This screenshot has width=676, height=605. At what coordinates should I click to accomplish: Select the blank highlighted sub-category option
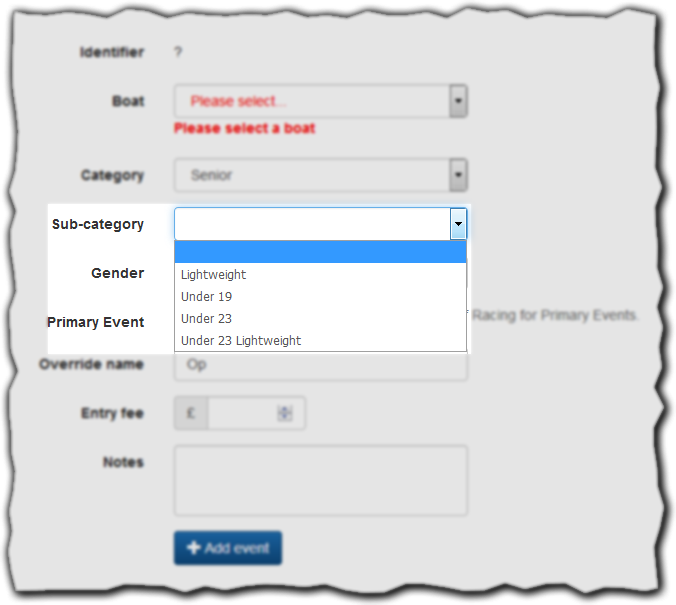[x=320, y=252]
